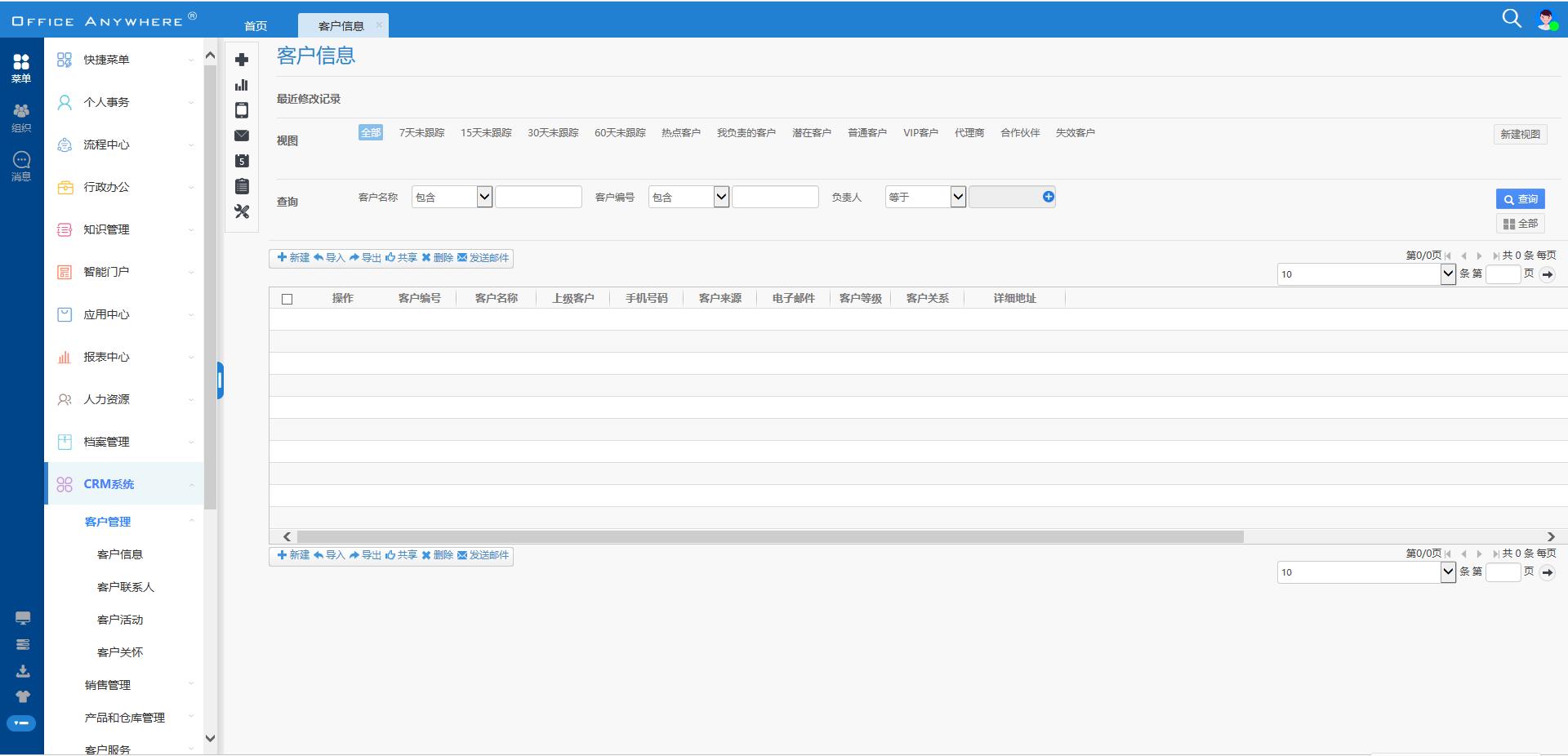The height and width of the screenshot is (756, 1568).
Task: Click the envelope mail icon in the toolbar
Action: (x=242, y=136)
